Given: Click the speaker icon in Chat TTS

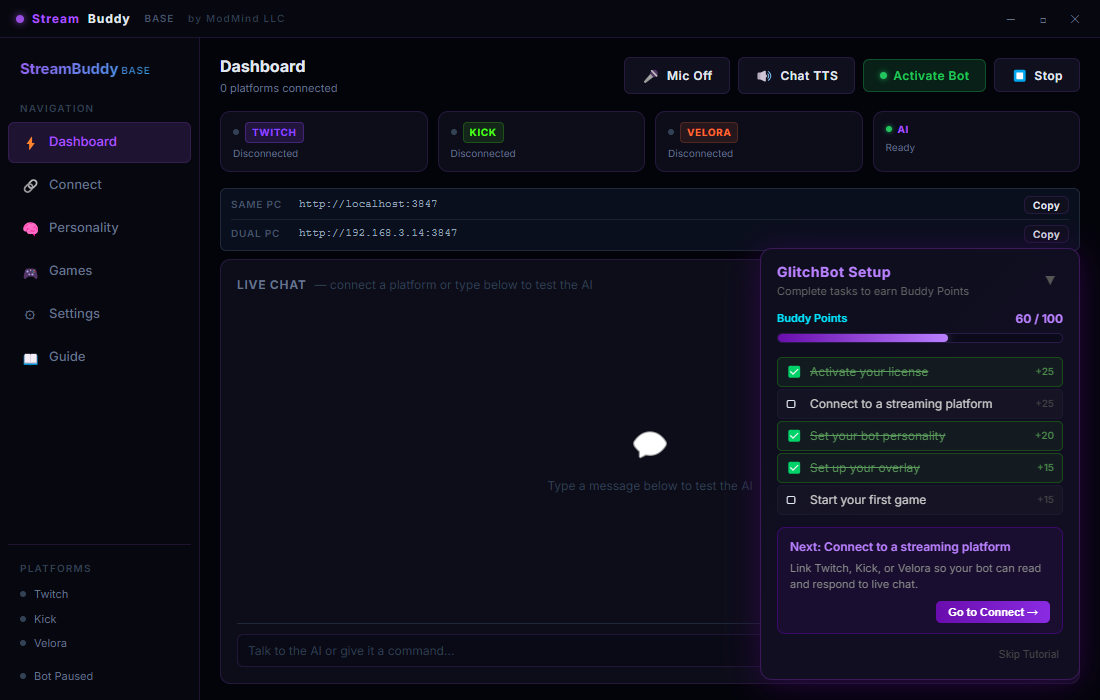Looking at the screenshot, I should click(764, 76).
